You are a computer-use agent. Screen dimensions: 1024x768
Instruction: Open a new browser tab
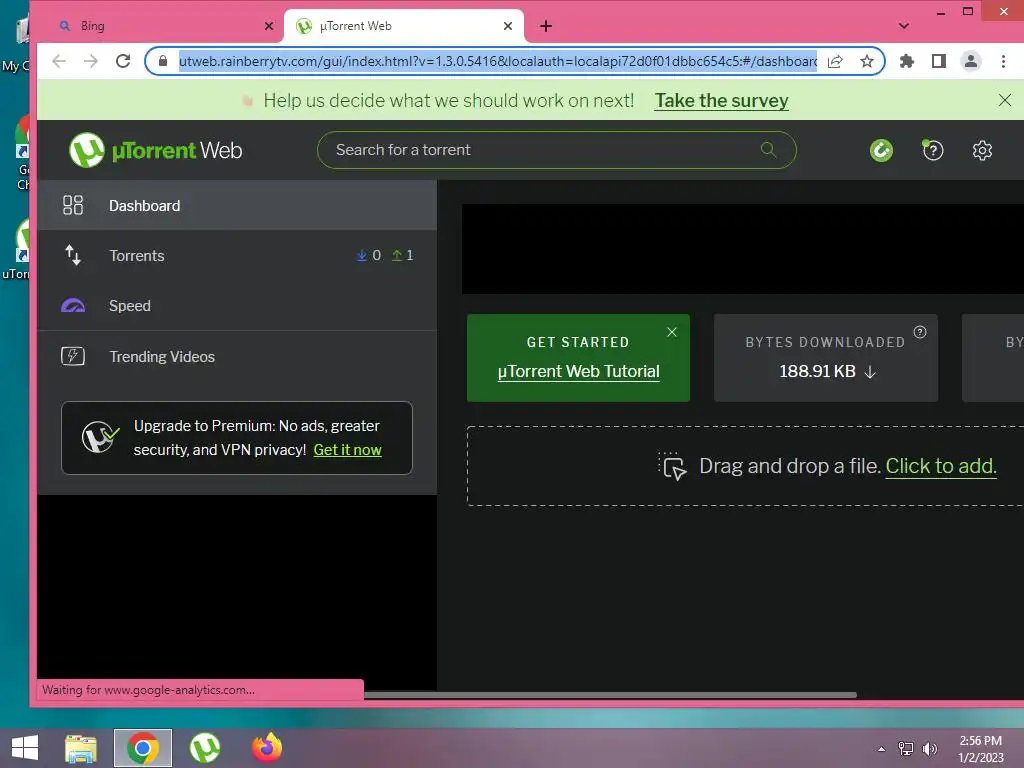pyautogui.click(x=546, y=26)
